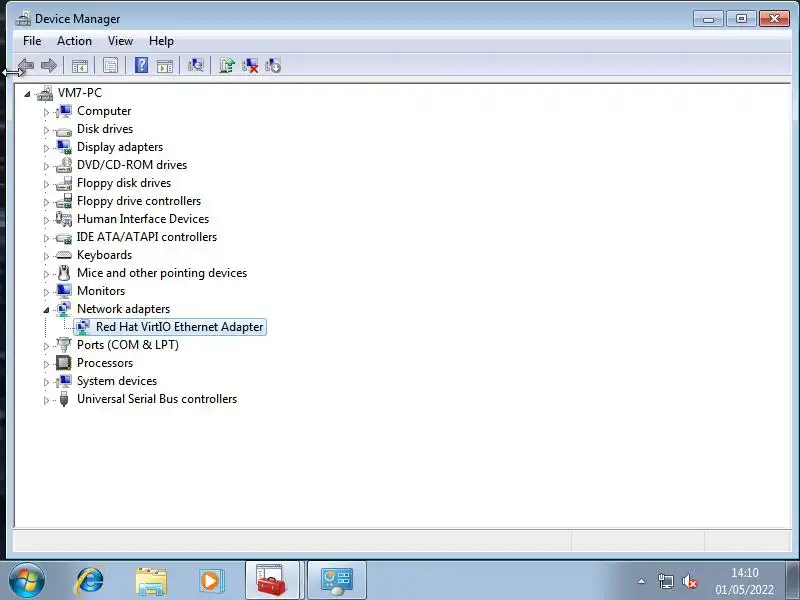
Task: Click the blue Help question mark icon
Action: (141, 65)
